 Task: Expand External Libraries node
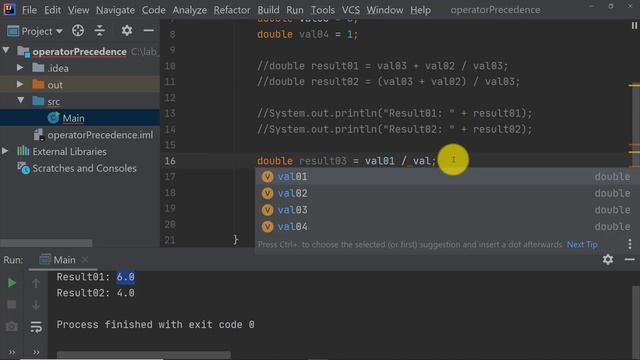point(5,151)
